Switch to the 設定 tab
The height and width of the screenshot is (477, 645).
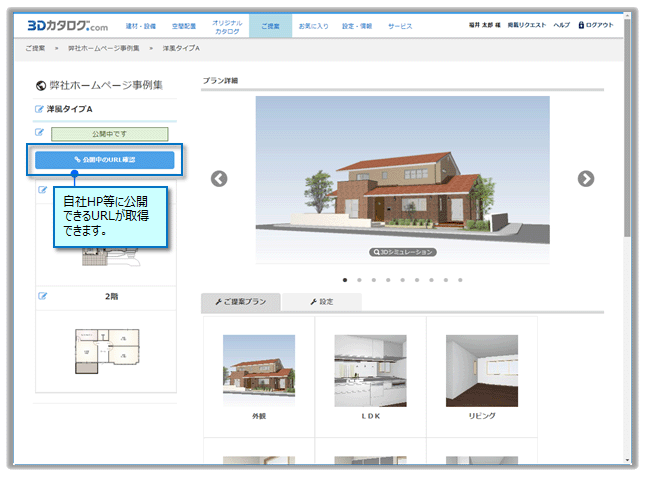[321, 302]
